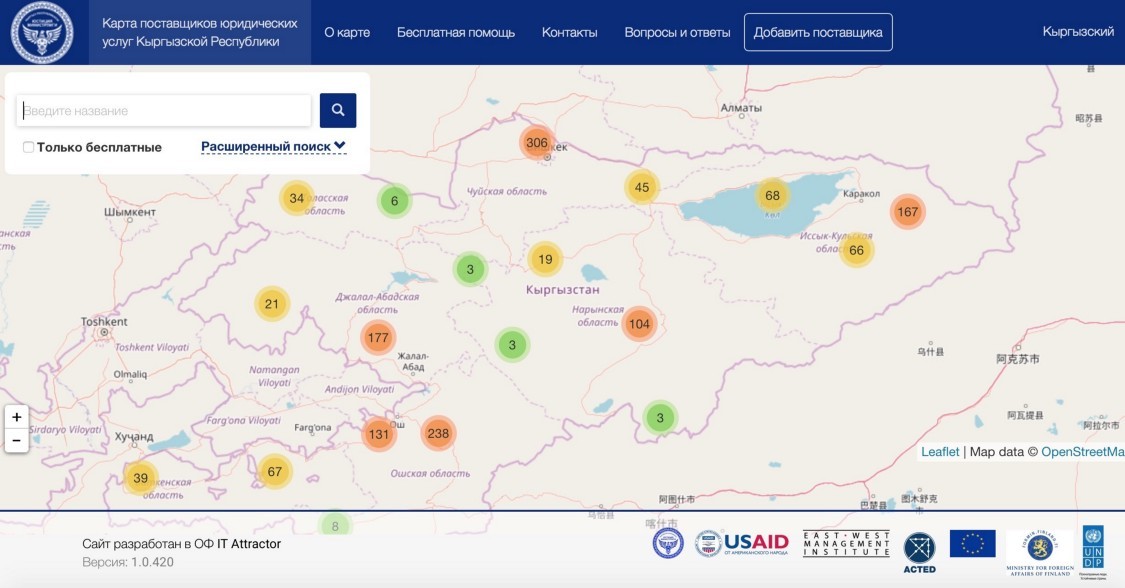Select the ACTED logo in the footer
Screen dimensions: 1125x588
click(918, 548)
